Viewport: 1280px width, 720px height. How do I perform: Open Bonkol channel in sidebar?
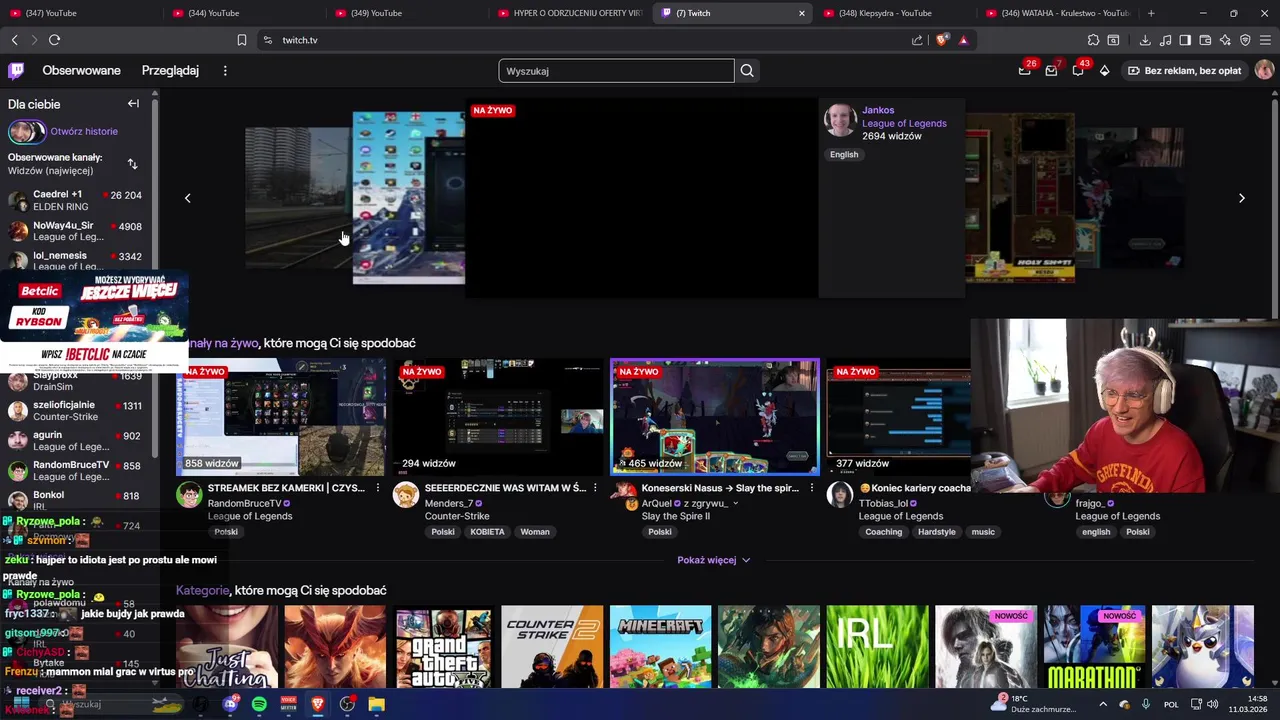pyautogui.click(x=75, y=499)
